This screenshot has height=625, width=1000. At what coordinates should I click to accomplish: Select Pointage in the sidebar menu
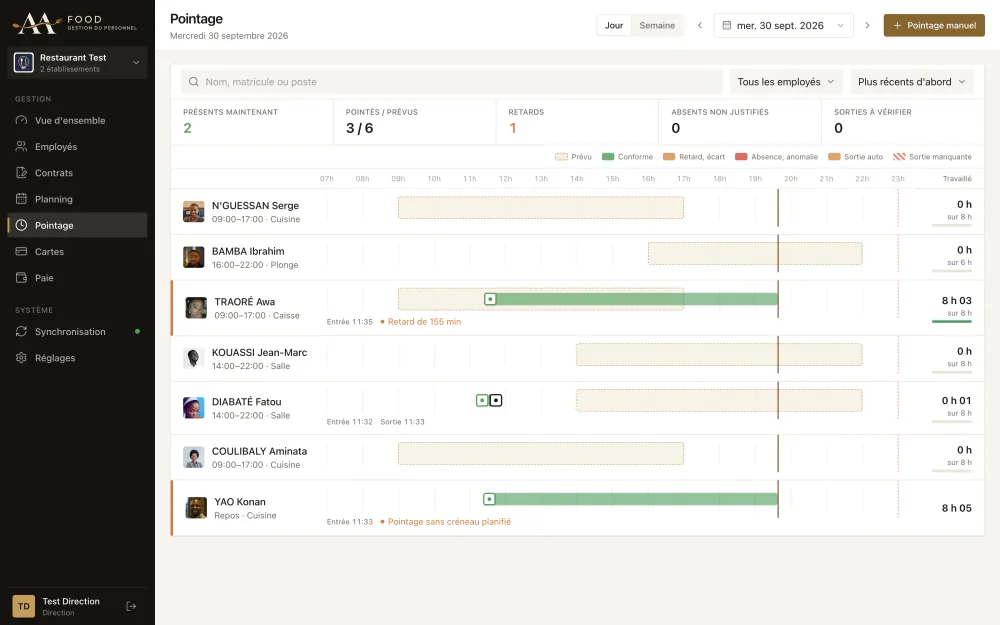point(77,225)
